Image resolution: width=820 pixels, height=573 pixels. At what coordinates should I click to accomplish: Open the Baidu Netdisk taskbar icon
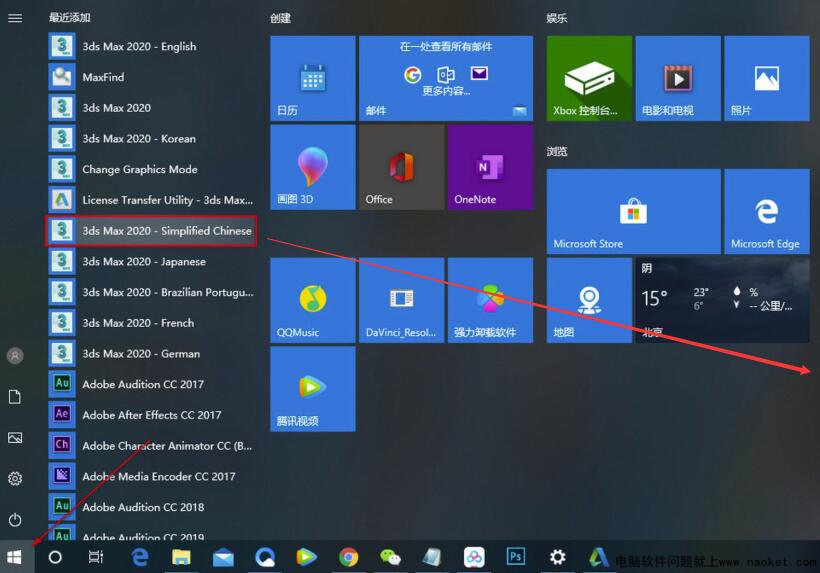(x=474, y=557)
